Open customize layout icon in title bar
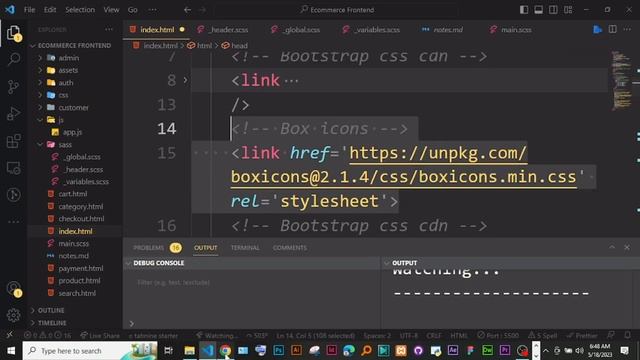The width and height of the screenshot is (640, 360). (568, 10)
